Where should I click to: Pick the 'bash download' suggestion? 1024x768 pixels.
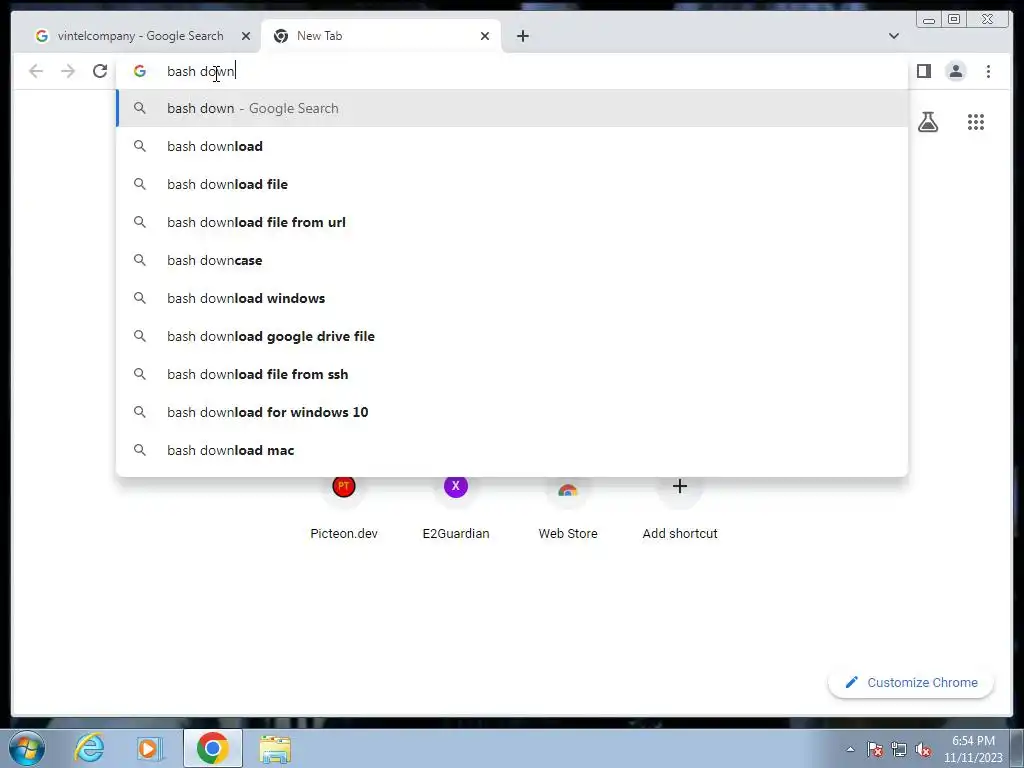512,146
